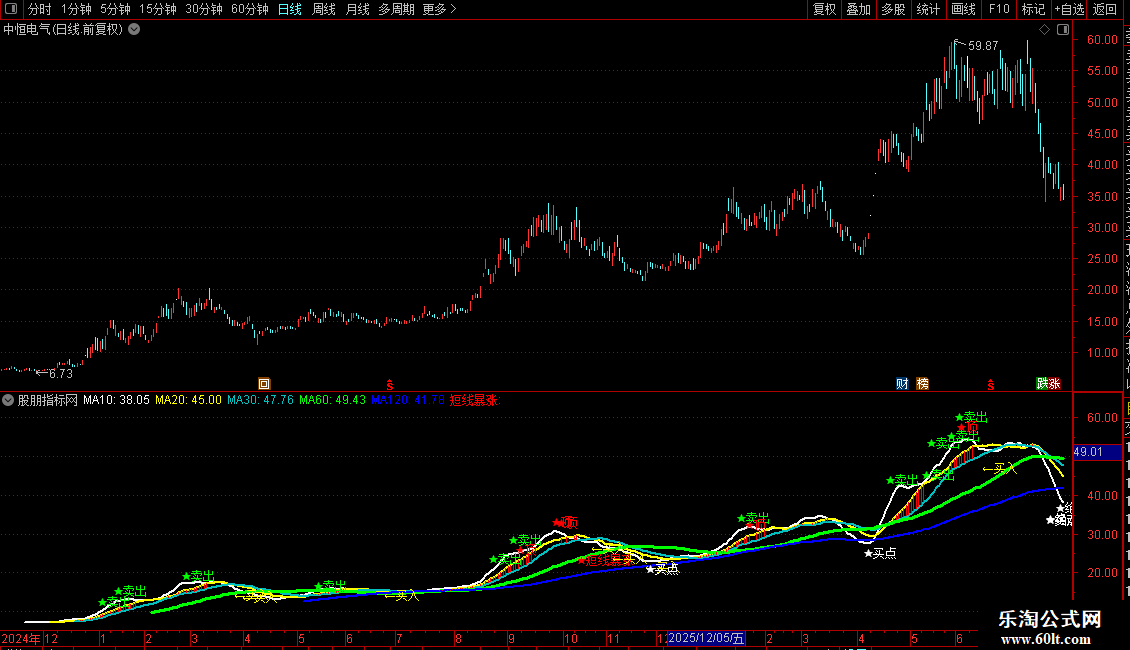The width and height of the screenshot is (1130, 650).
Task: Click the yellow 买入 signal near month 7
Action: [x=401, y=596]
